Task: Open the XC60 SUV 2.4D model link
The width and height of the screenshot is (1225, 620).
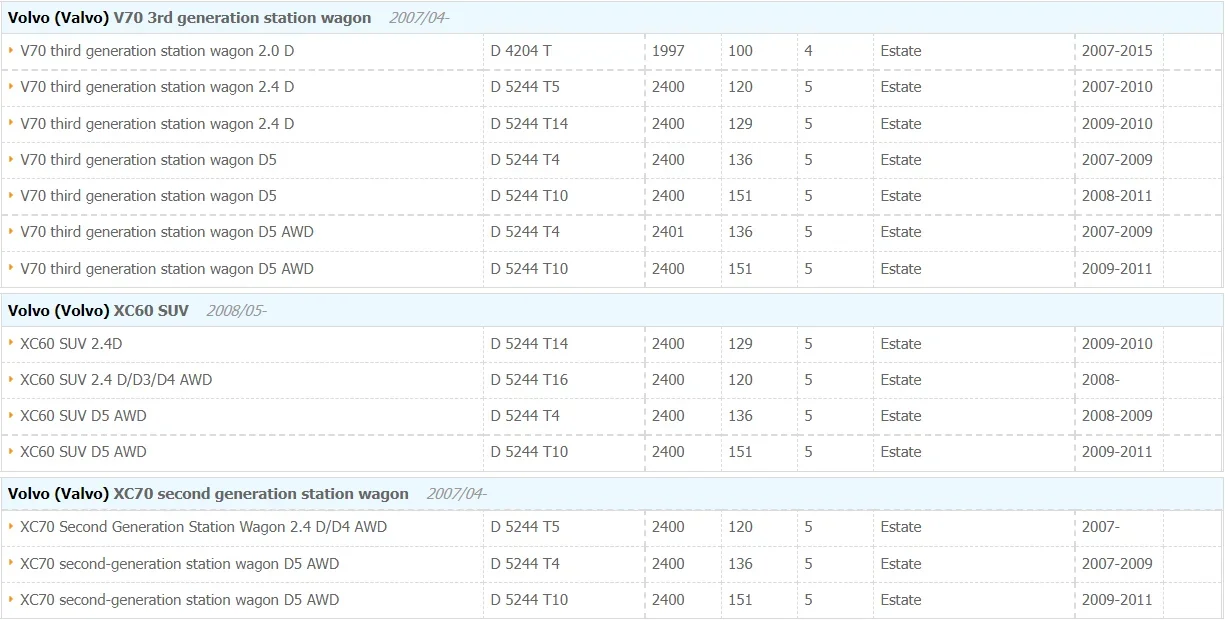Action: pos(71,344)
